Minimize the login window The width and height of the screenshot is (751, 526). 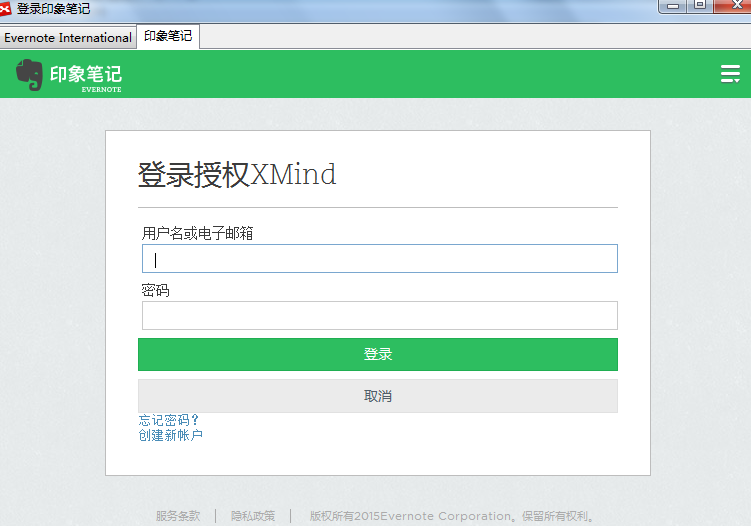click(674, 5)
